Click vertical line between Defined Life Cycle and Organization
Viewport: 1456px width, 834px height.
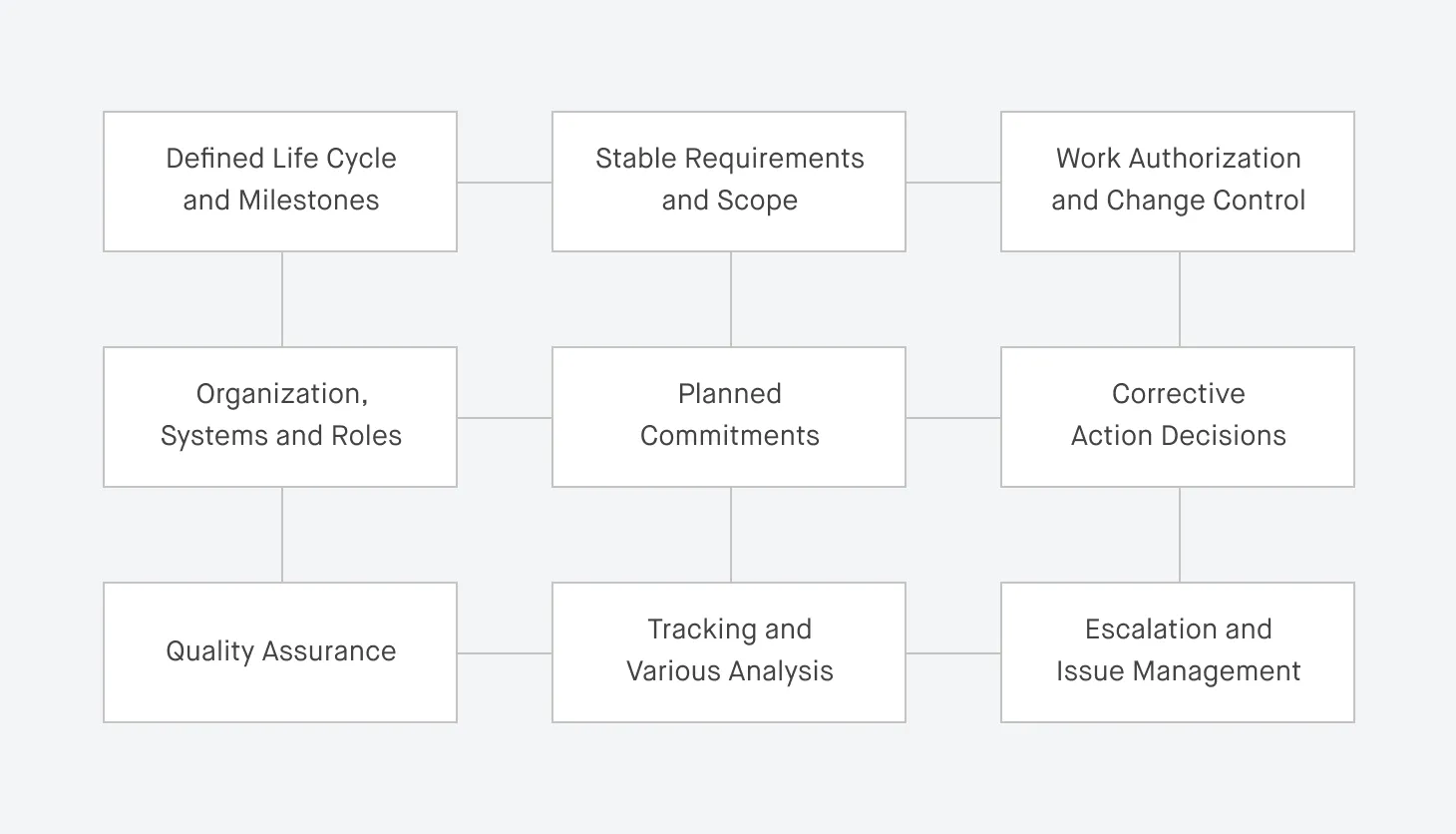click(x=282, y=299)
